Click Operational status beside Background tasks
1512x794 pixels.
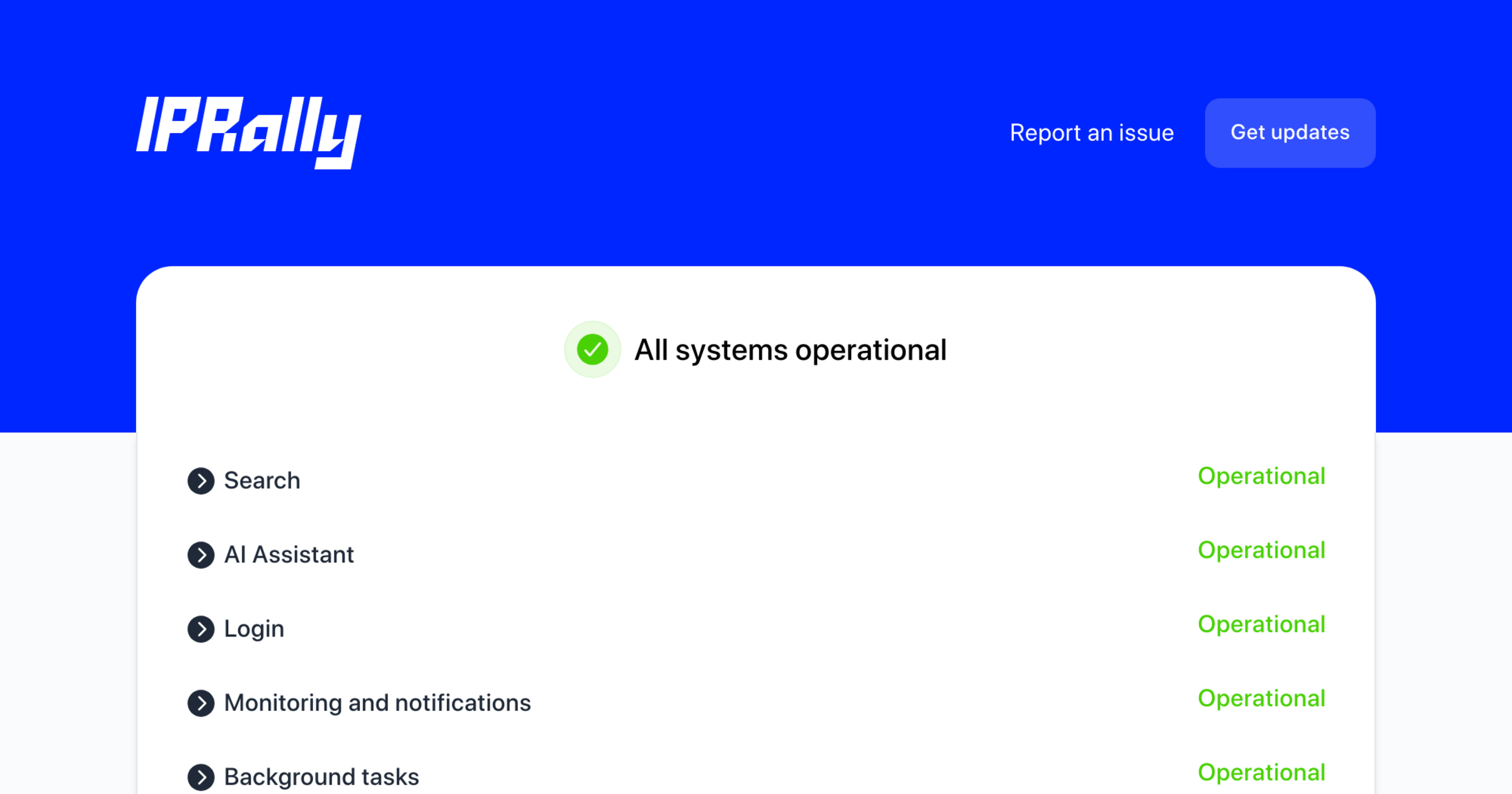click(x=1261, y=773)
